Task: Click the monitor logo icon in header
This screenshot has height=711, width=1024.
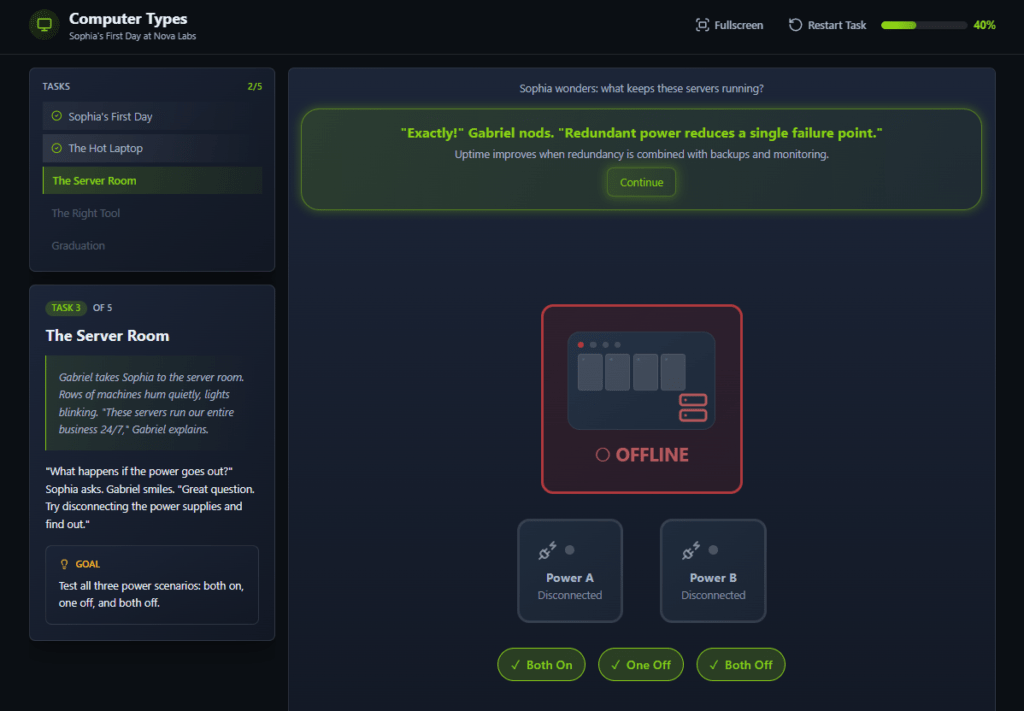Action: click(44, 25)
